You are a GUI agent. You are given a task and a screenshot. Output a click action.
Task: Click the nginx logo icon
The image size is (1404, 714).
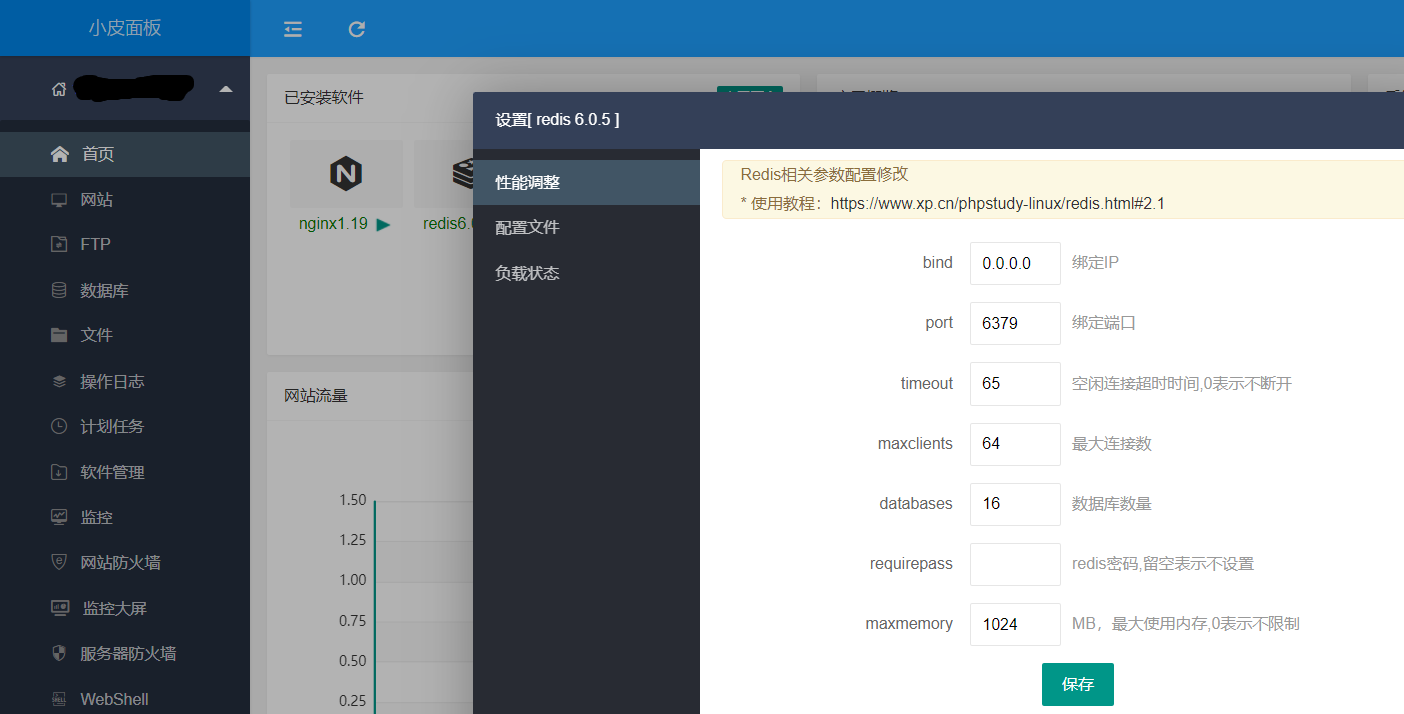(x=345, y=174)
